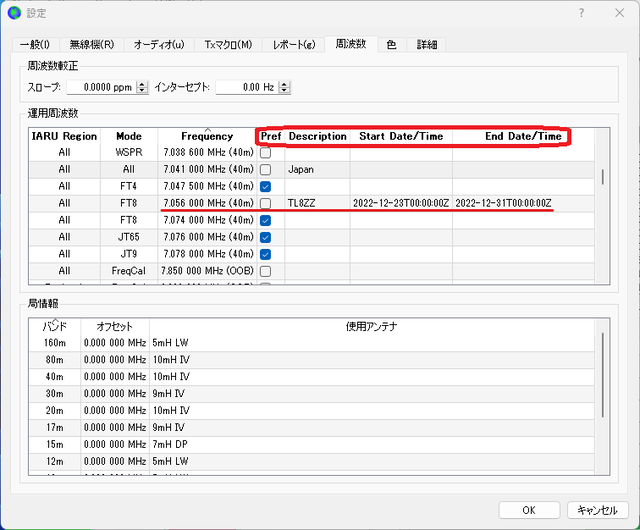This screenshot has width=640, height=530.
Task: Click the 5mH LW antenna cell for 12m
Action: (372, 461)
